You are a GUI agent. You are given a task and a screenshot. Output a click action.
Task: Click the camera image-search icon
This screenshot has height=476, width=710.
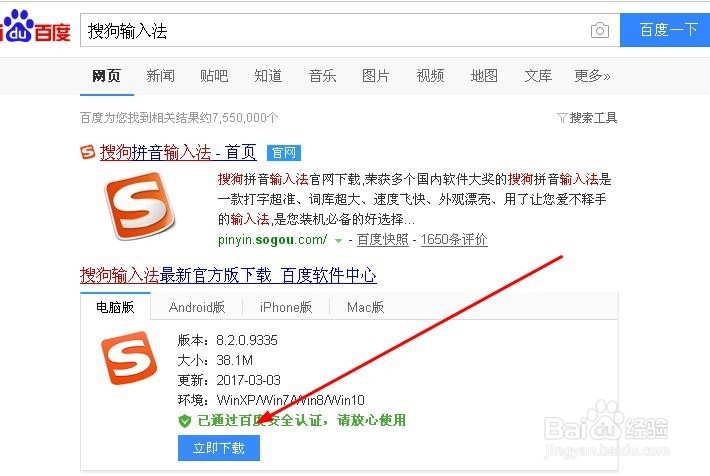click(600, 30)
